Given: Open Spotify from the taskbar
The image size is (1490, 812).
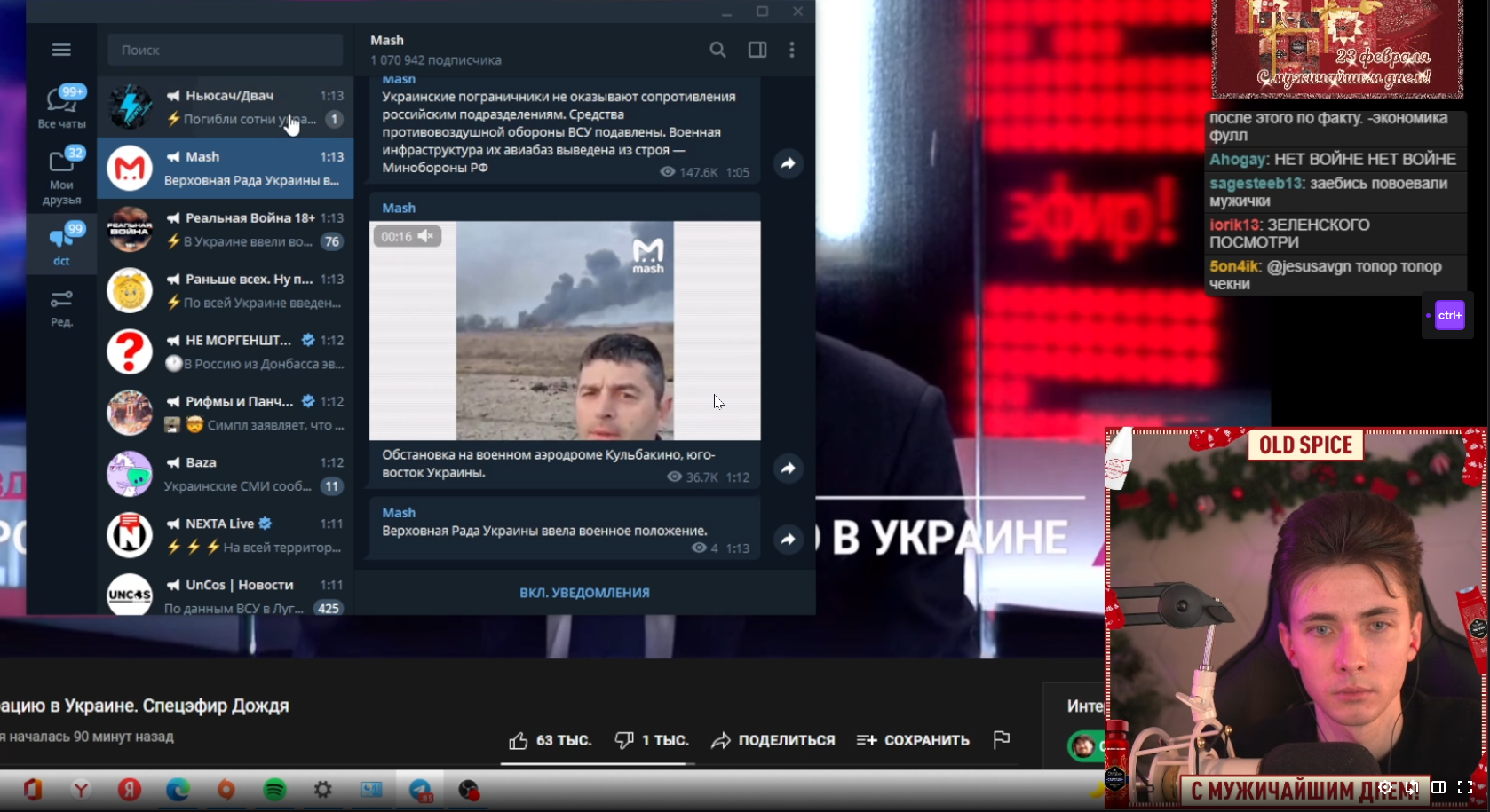Looking at the screenshot, I should click(274, 789).
